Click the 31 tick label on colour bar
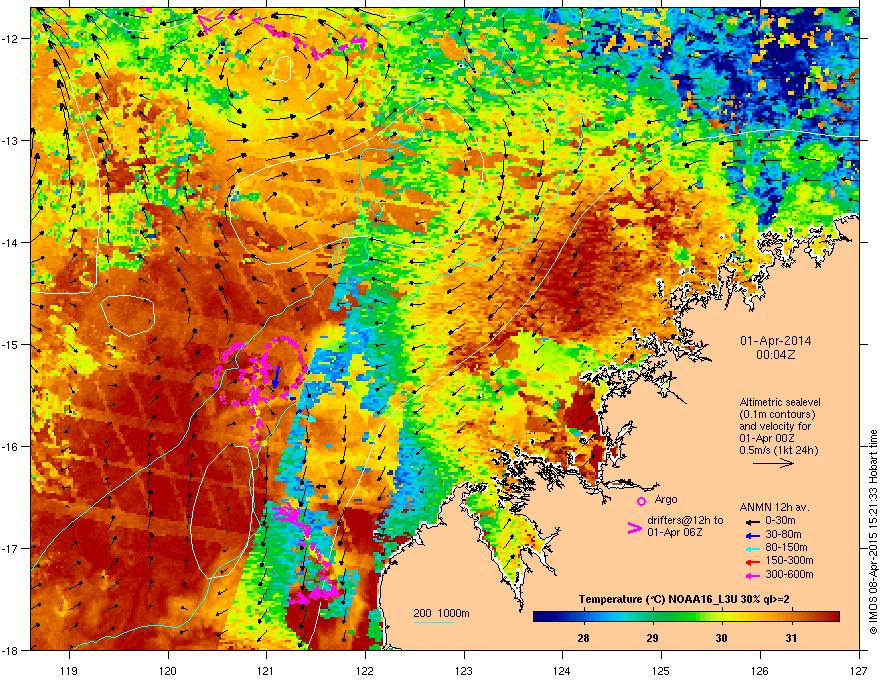The height and width of the screenshot is (680, 880). 791,638
